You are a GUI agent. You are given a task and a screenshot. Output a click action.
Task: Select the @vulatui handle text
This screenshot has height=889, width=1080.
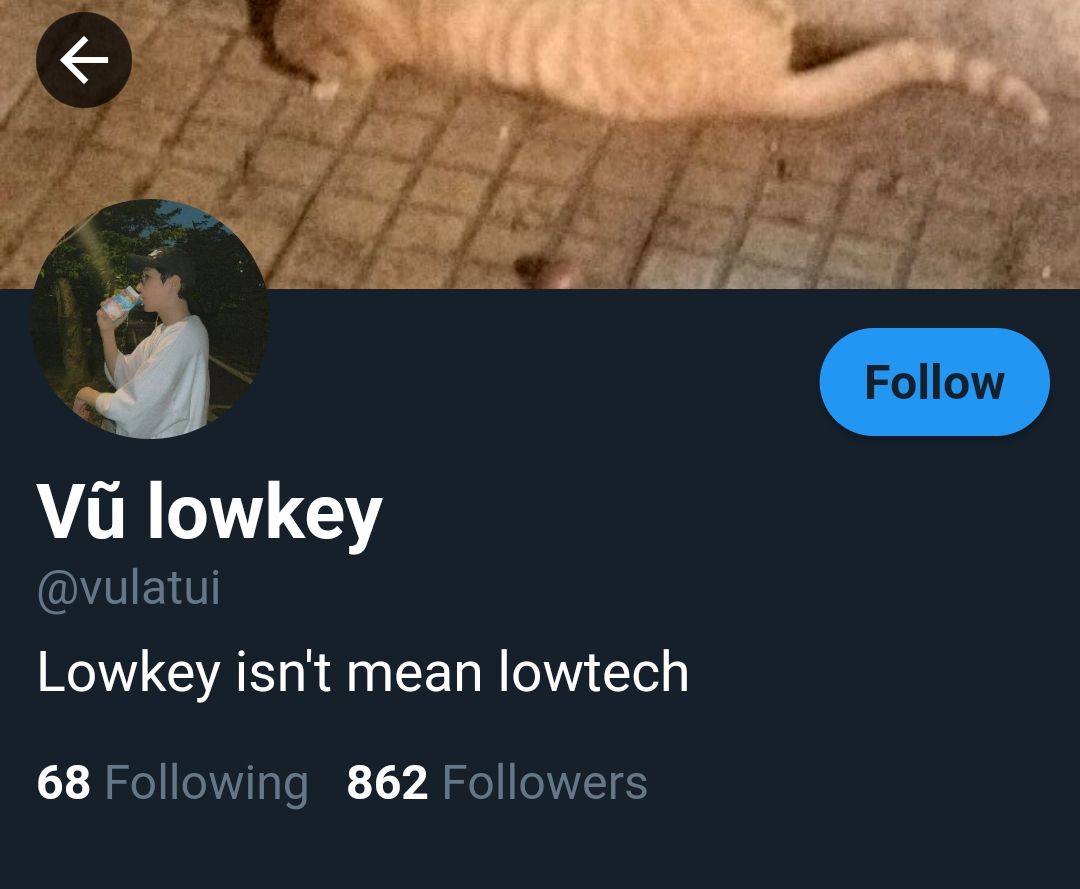click(x=129, y=589)
